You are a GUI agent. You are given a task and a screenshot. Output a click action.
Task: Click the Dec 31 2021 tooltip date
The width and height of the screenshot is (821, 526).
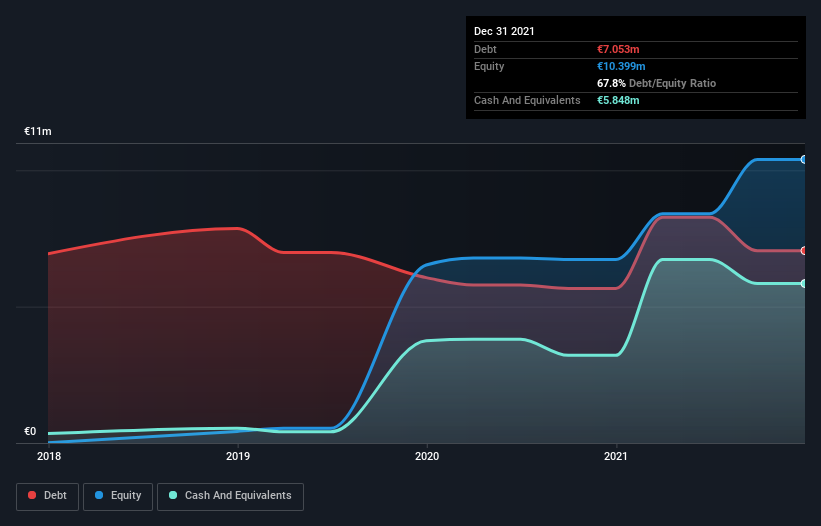(504, 31)
